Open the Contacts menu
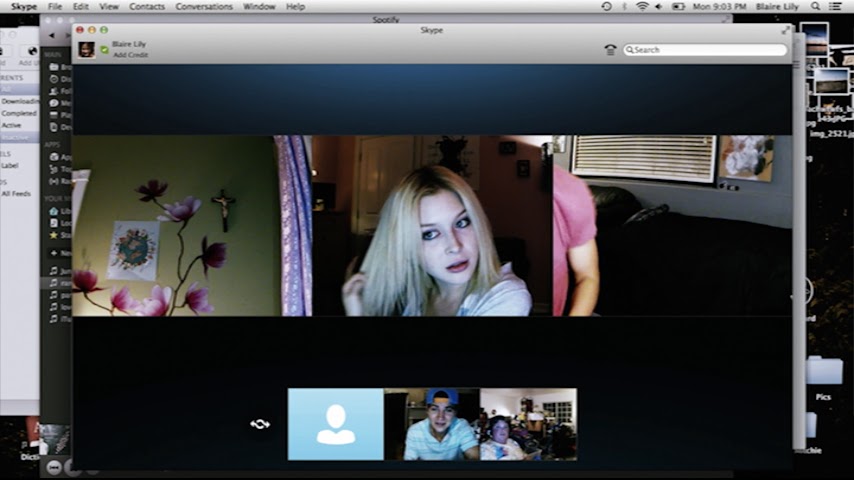This screenshot has width=854, height=480. tap(147, 6)
